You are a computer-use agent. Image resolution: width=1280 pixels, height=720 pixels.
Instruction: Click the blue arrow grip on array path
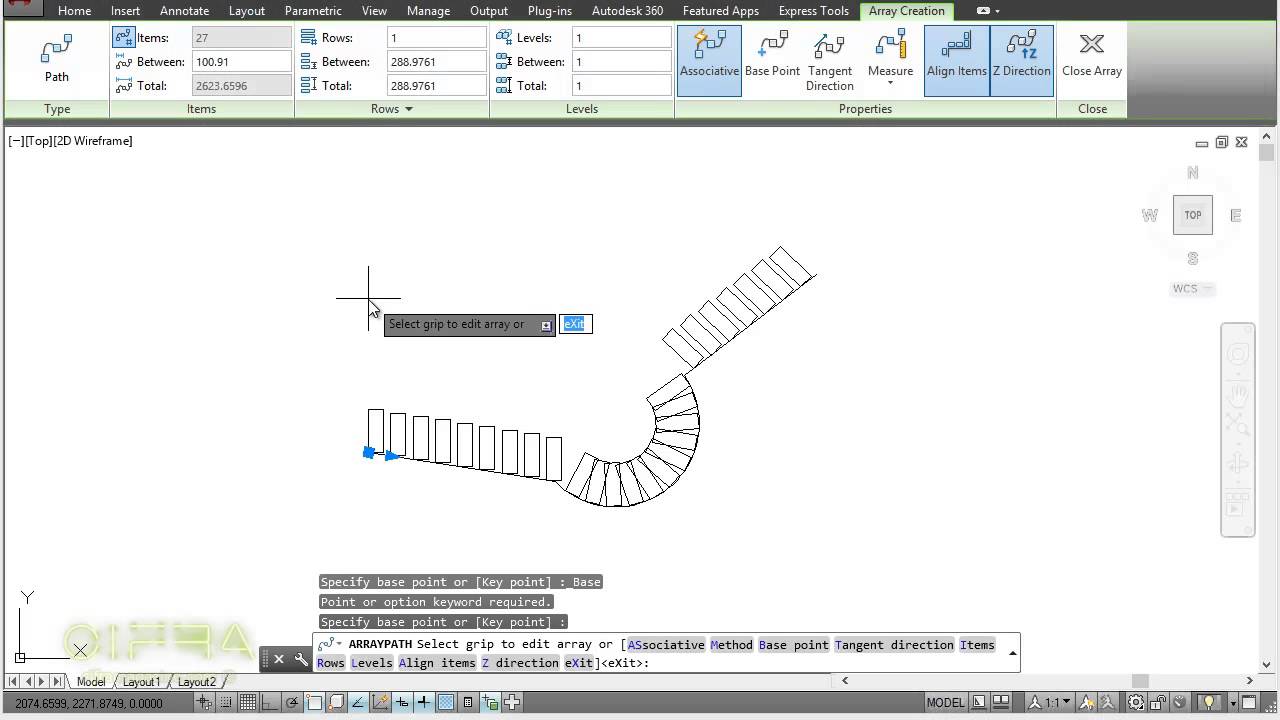[x=392, y=456]
